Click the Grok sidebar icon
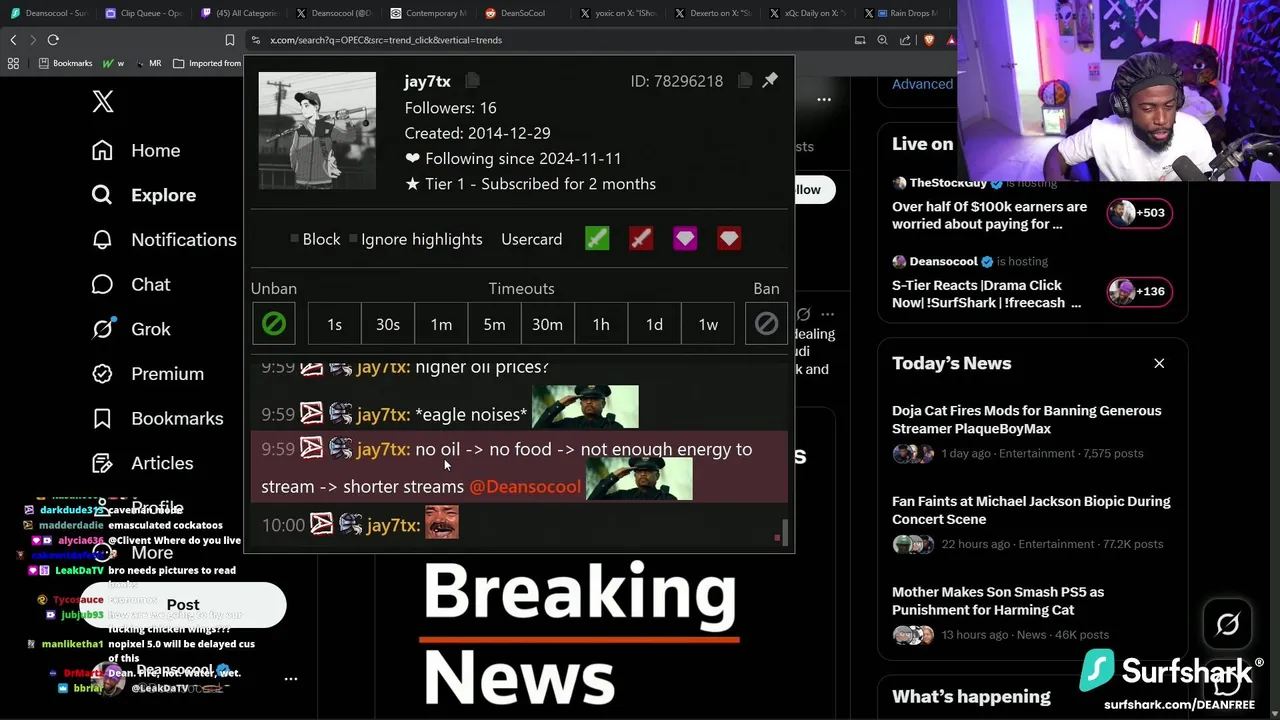This screenshot has height=720, width=1280. (x=102, y=329)
